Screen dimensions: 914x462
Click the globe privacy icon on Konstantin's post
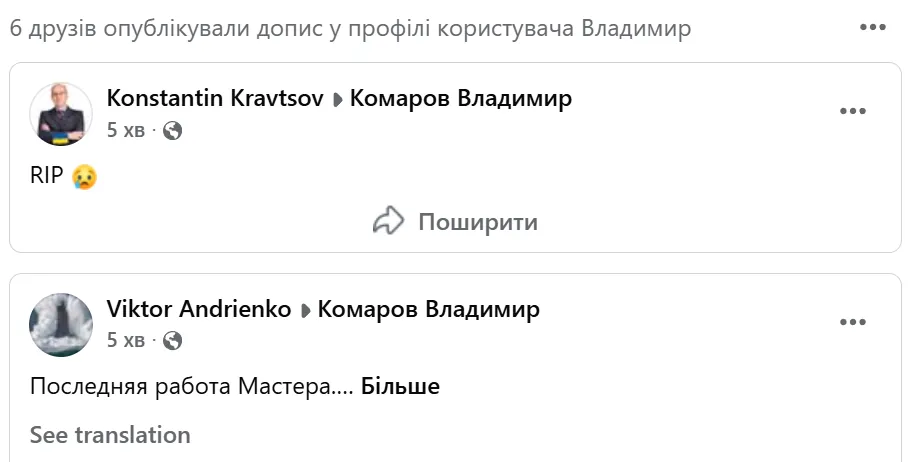pos(173,130)
